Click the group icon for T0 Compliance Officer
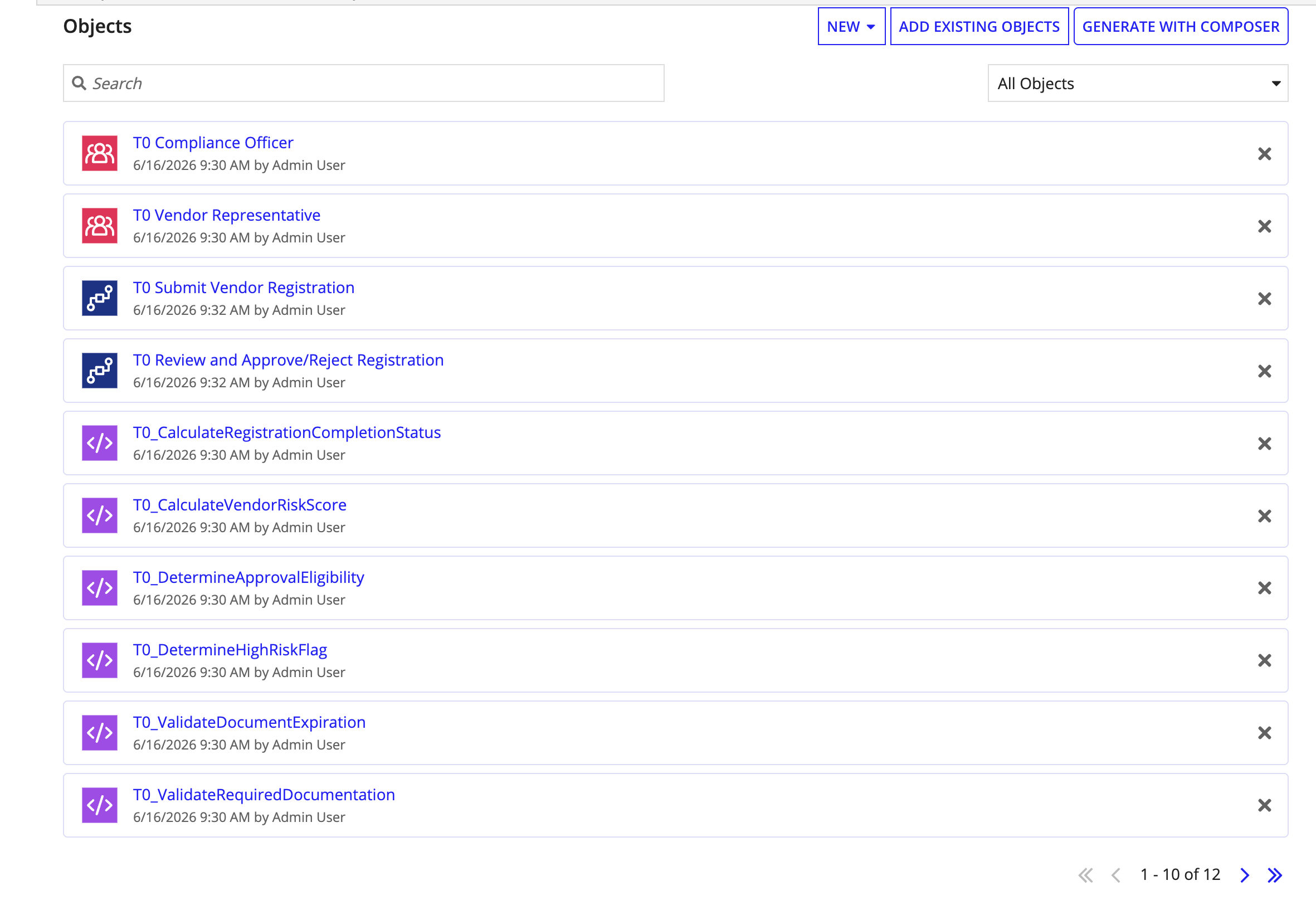The image size is (1316, 905). [x=99, y=153]
